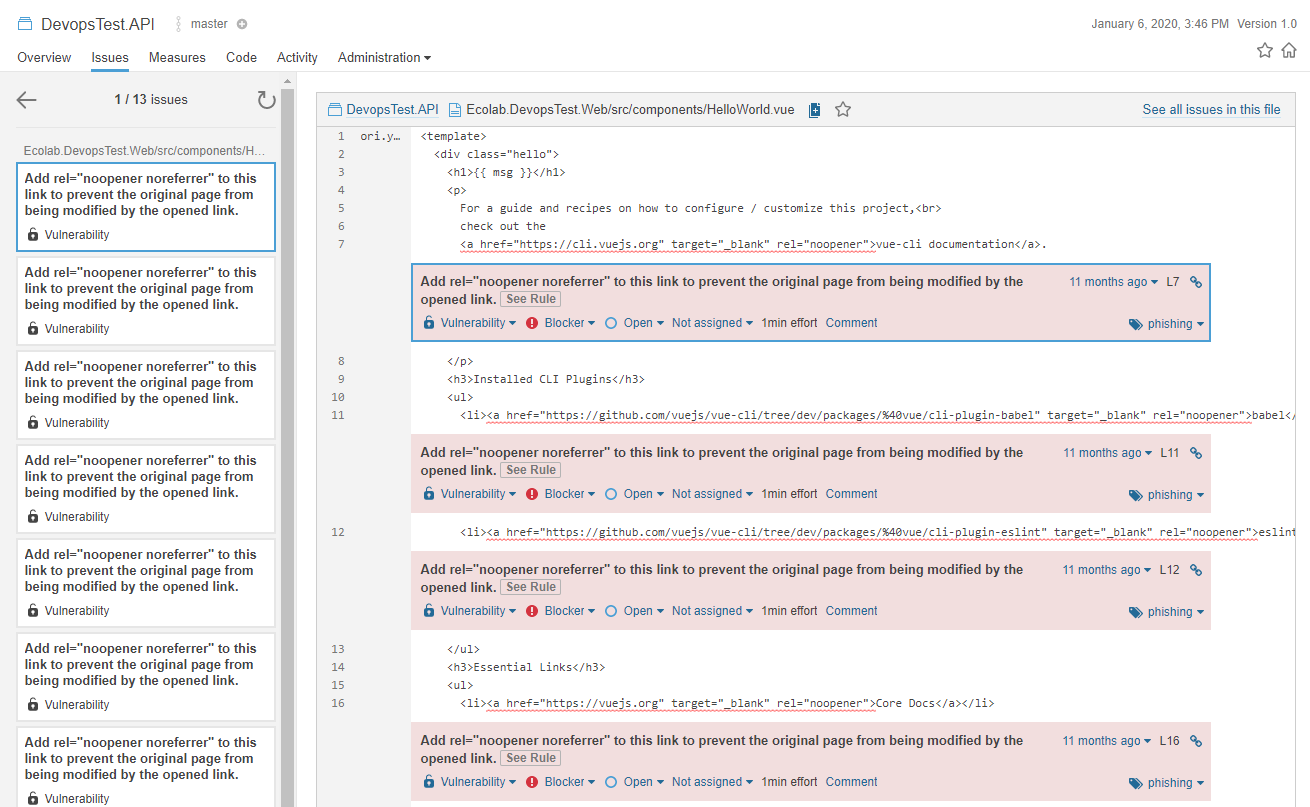Screen dimensions: 1310x807
Task: Open Vulnerability type dropdown on L7 issue
Action: click(470, 323)
